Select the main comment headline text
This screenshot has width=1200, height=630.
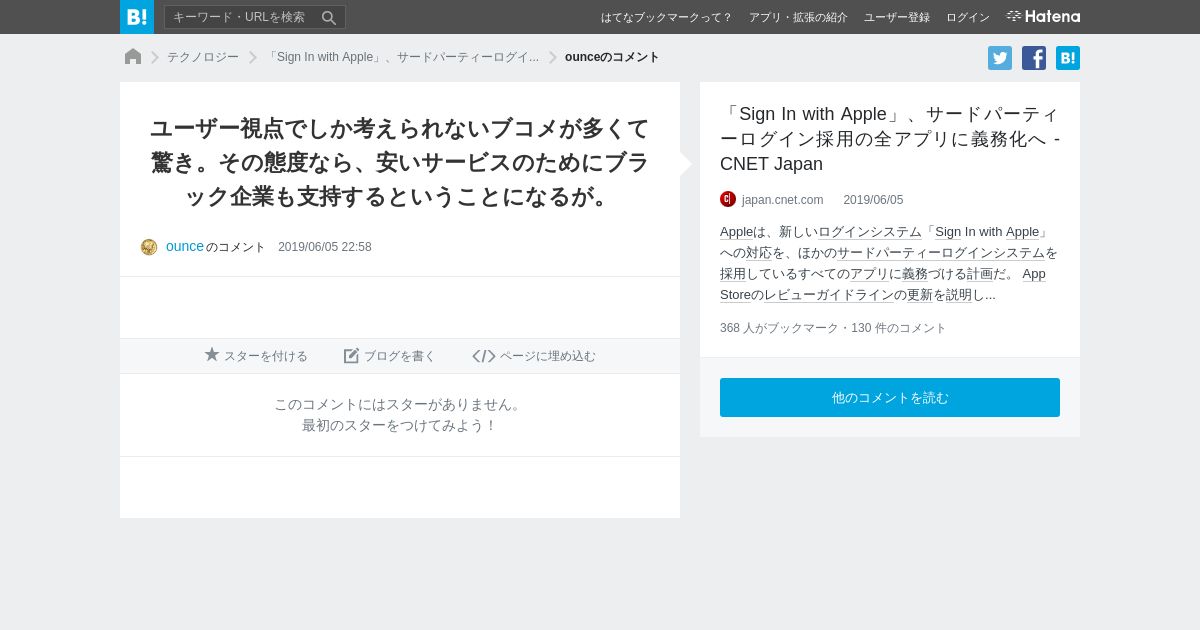tap(400, 162)
